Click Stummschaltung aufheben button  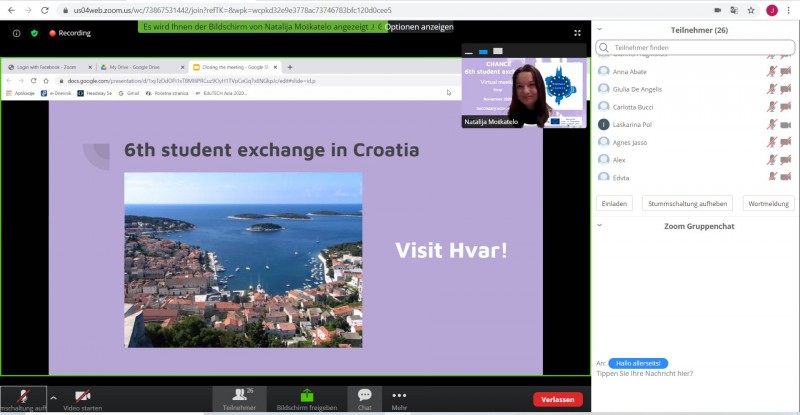point(687,203)
